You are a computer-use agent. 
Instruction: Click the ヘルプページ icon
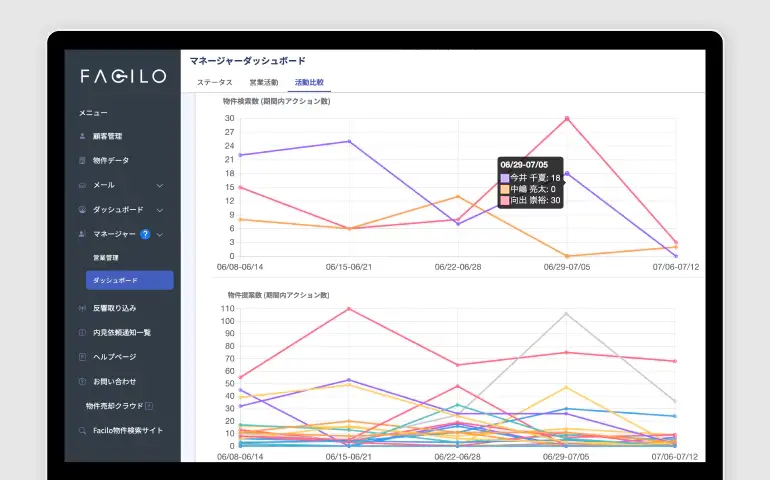pos(82,357)
